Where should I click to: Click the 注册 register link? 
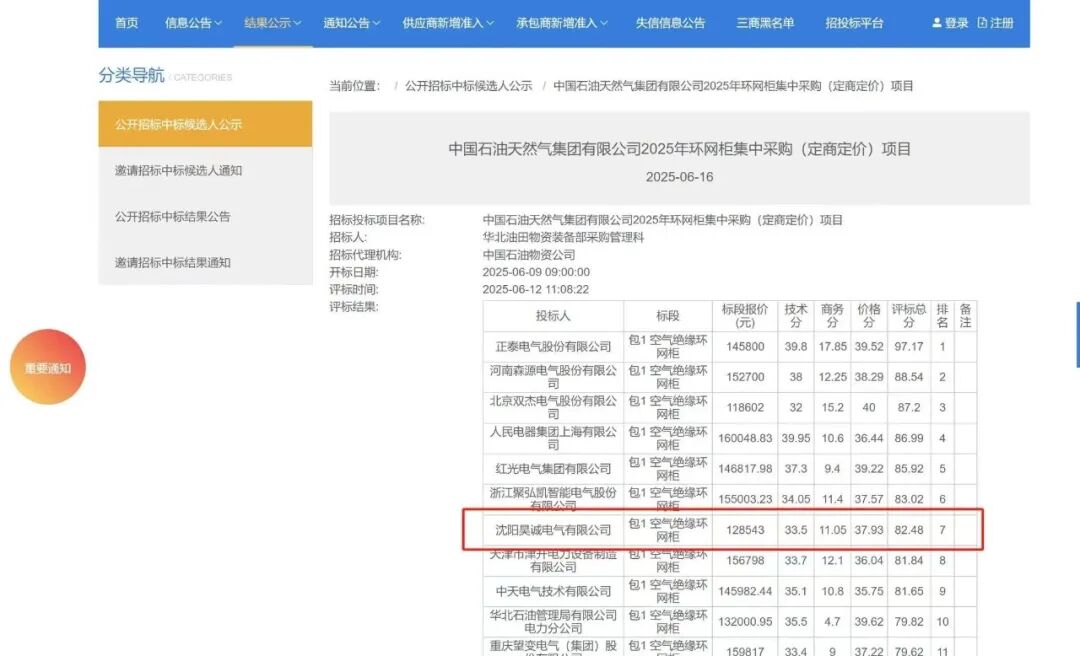pyautogui.click(x=995, y=23)
